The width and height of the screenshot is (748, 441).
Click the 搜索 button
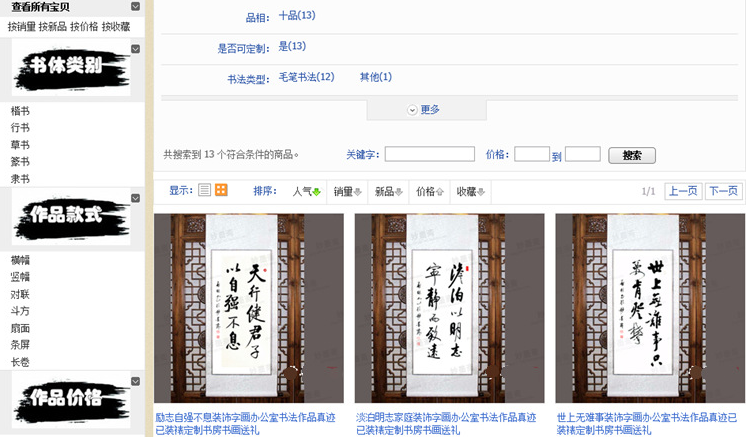click(x=632, y=155)
